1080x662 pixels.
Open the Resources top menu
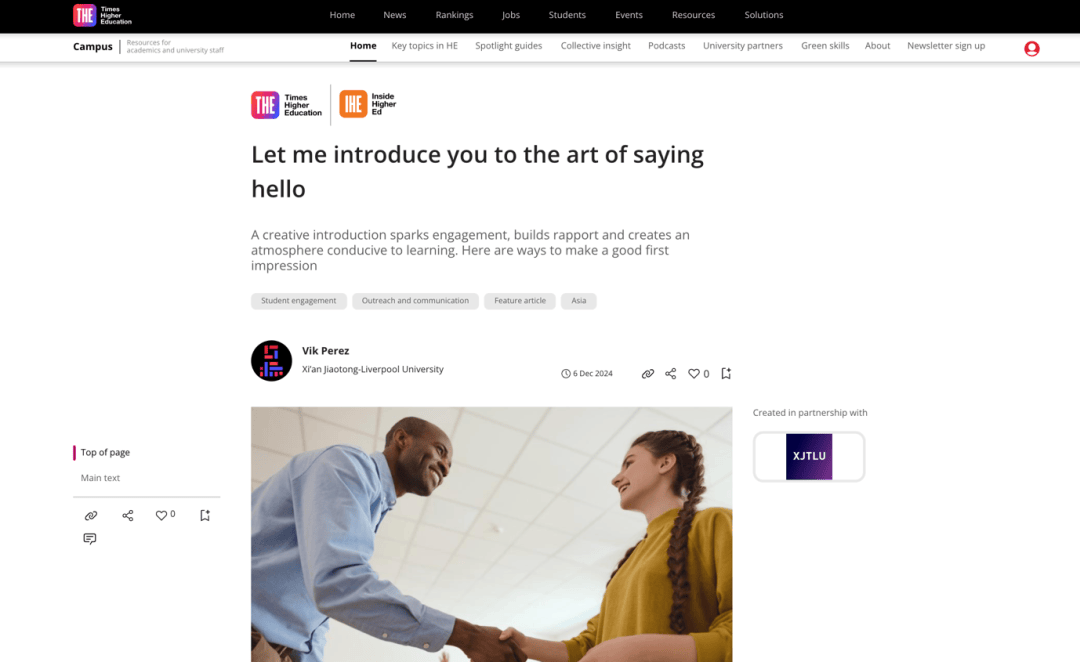tap(693, 15)
